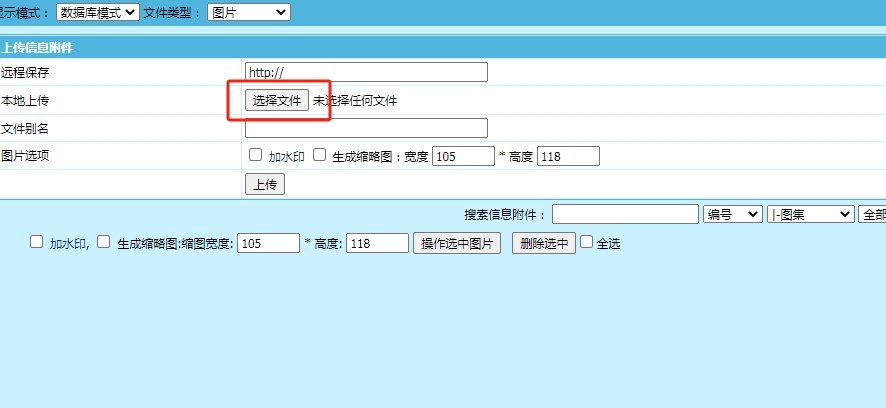
Task: Click the 选择文件 button
Action: [x=277, y=101]
